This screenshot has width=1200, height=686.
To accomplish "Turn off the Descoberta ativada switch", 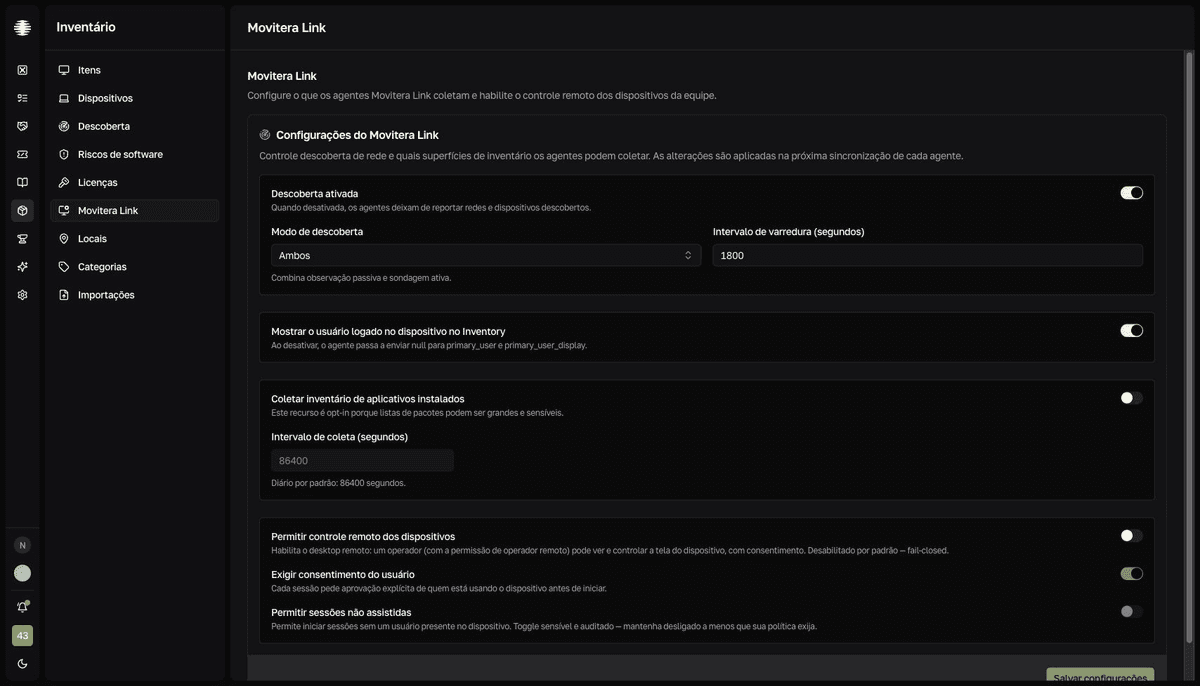I will [1131, 193].
